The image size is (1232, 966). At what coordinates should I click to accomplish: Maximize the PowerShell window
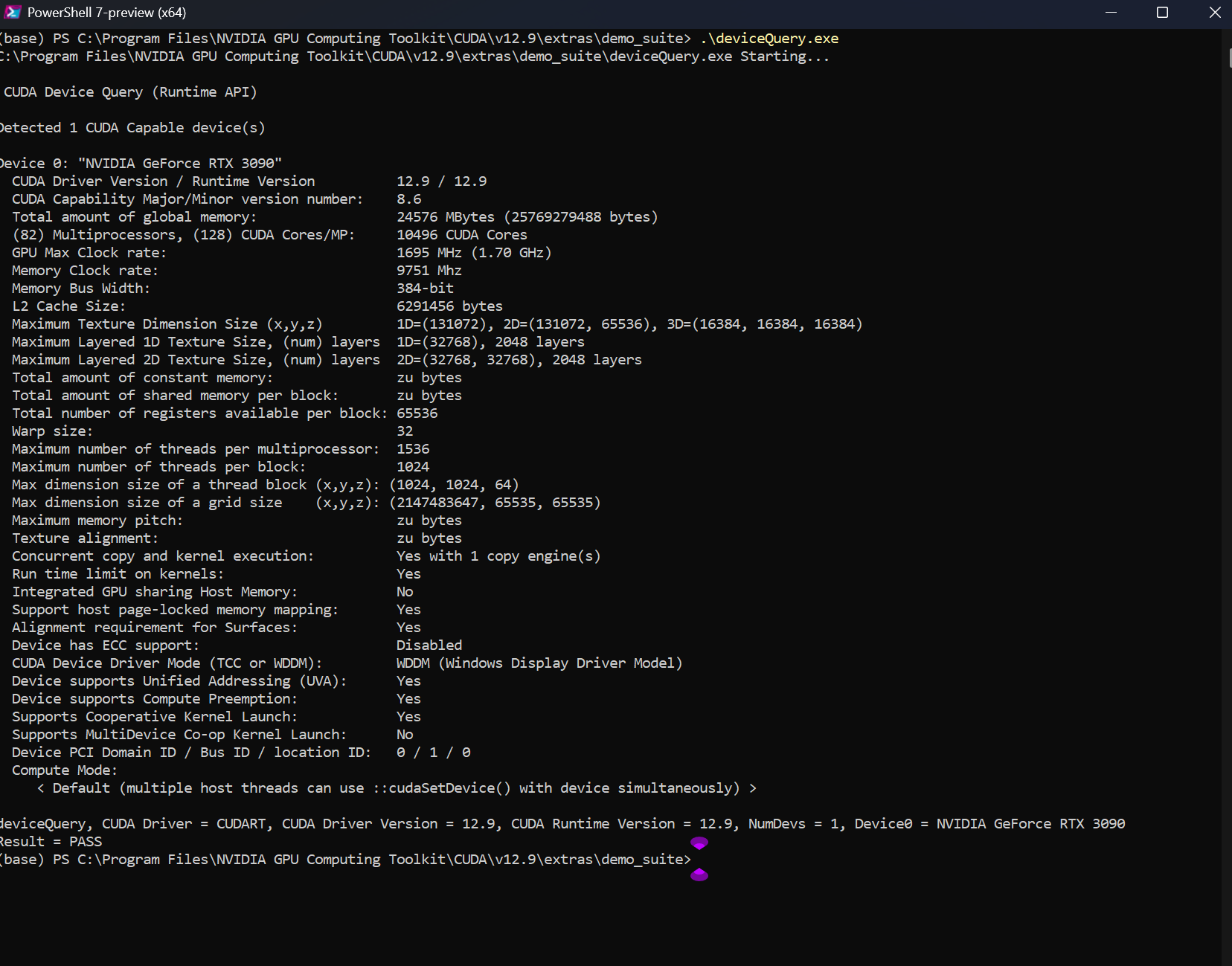point(1162,13)
